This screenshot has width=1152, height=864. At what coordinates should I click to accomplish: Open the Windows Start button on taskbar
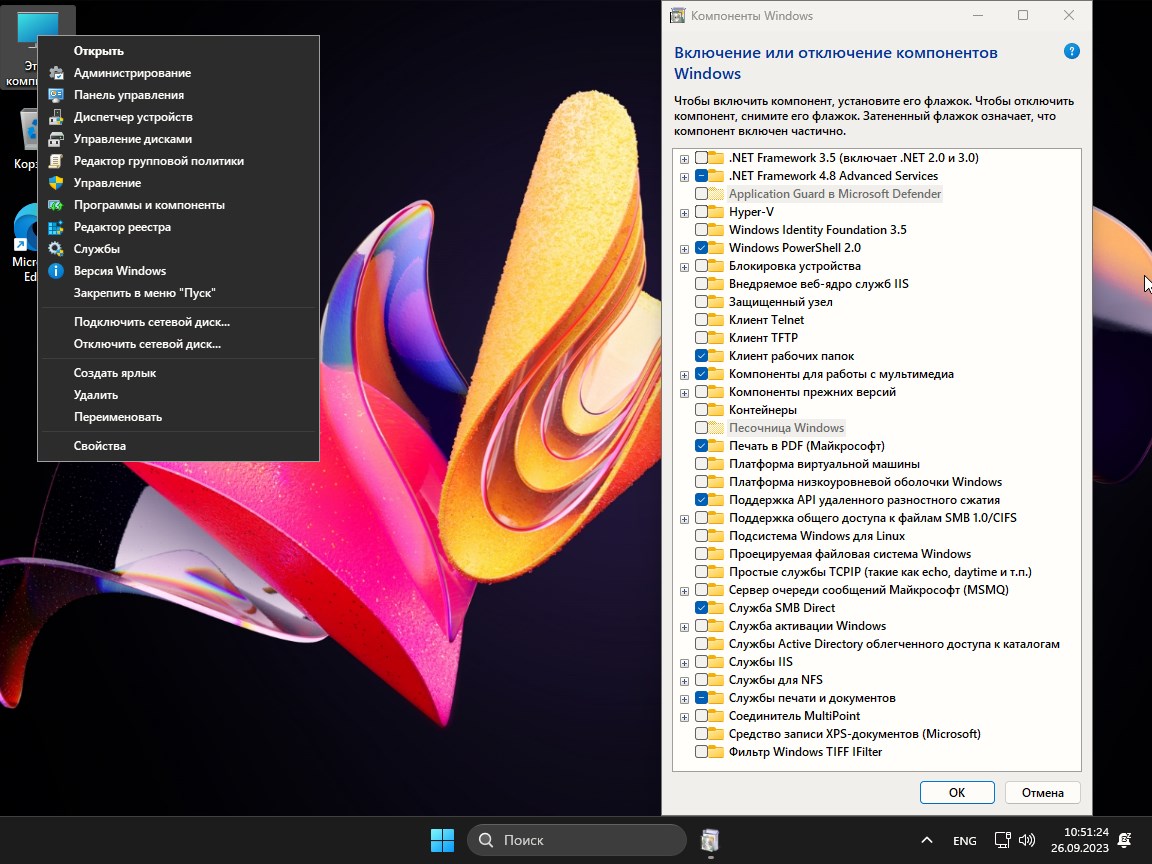point(442,840)
